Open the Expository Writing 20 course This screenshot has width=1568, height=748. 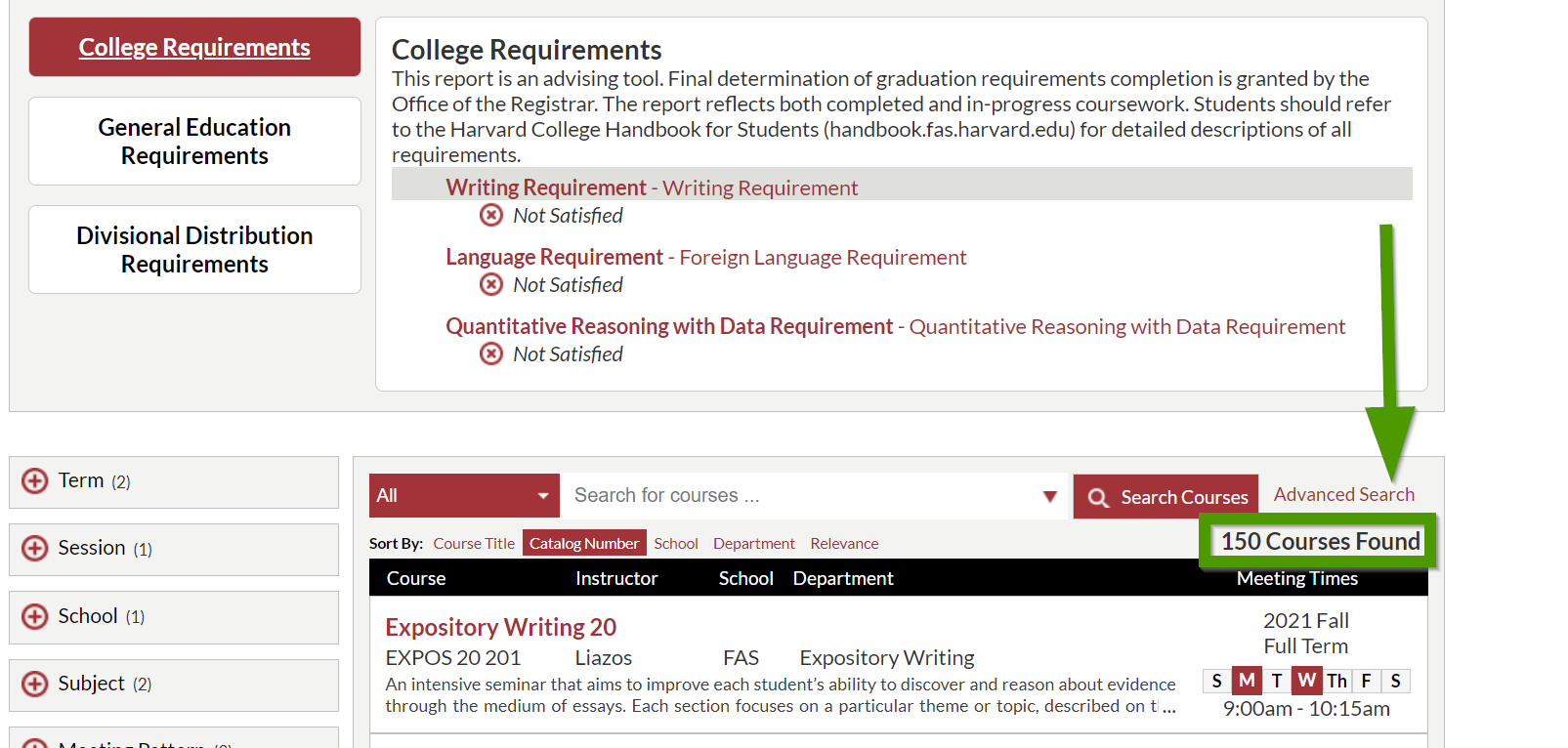[500, 627]
